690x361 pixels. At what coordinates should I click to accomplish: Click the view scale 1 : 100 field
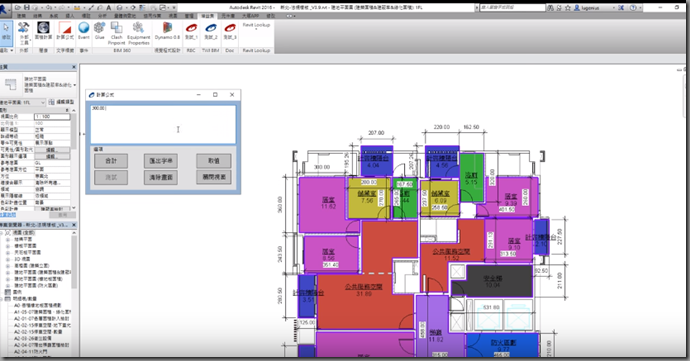click(52, 117)
